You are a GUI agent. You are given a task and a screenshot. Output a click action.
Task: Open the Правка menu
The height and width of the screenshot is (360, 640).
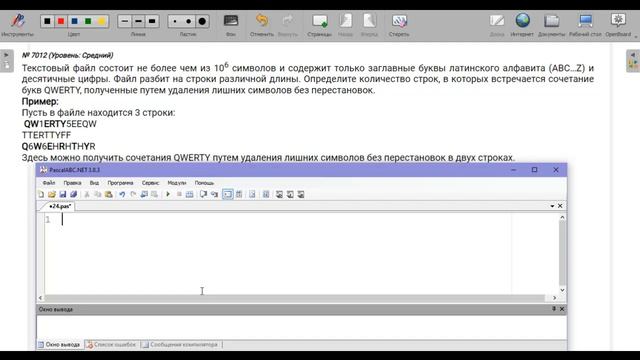pos(72,183)
